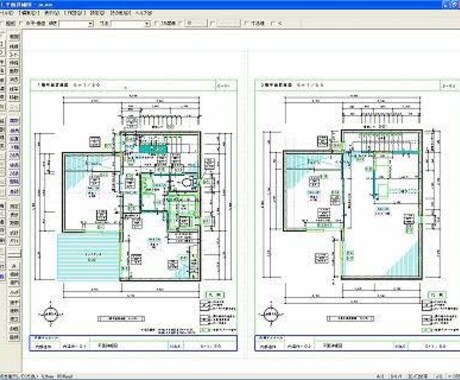Open the ヘルプ(H) help menu
The image size is (460, 380).
(143, 13)
